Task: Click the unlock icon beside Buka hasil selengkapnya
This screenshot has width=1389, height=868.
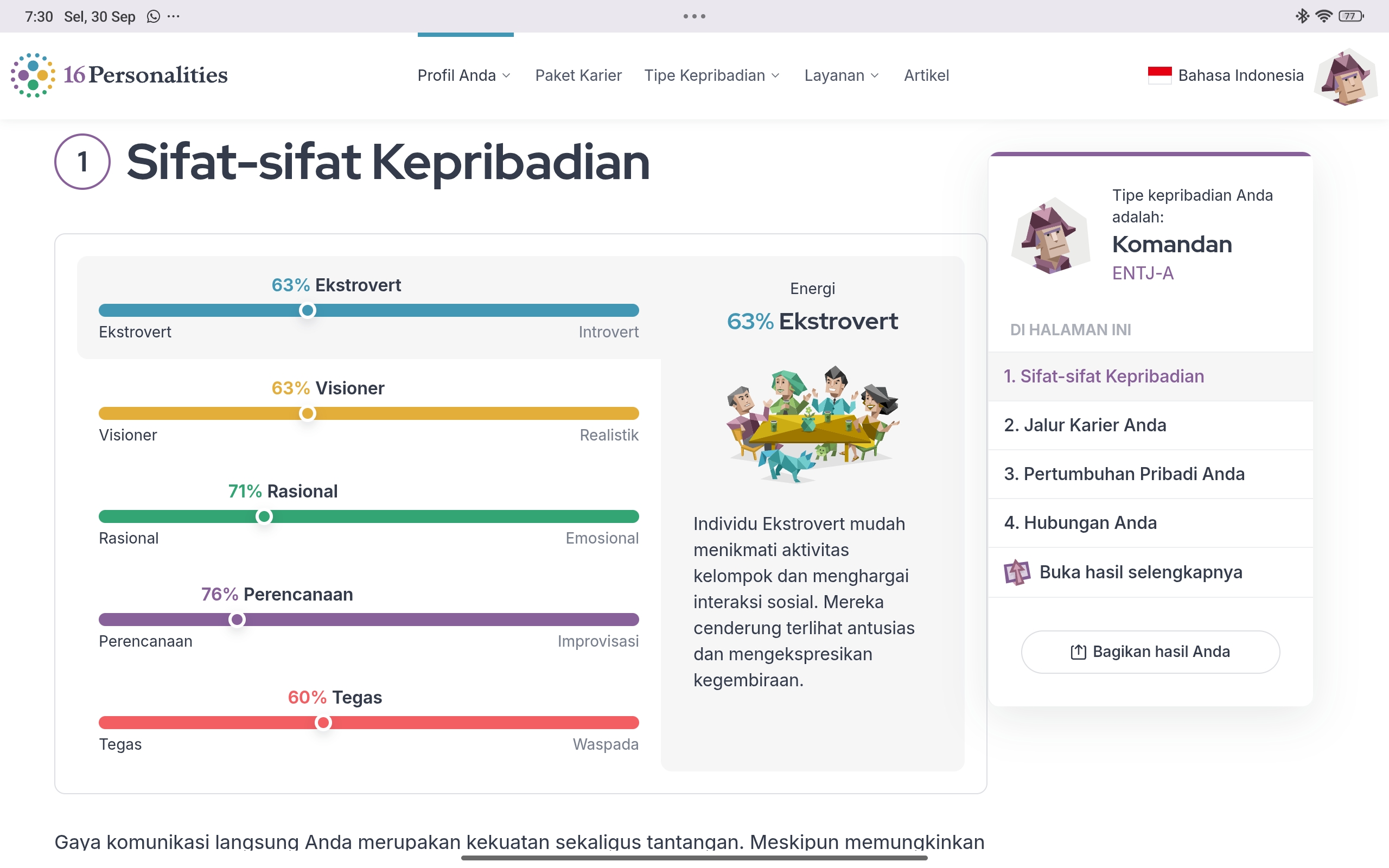Action: [1016, 572]
